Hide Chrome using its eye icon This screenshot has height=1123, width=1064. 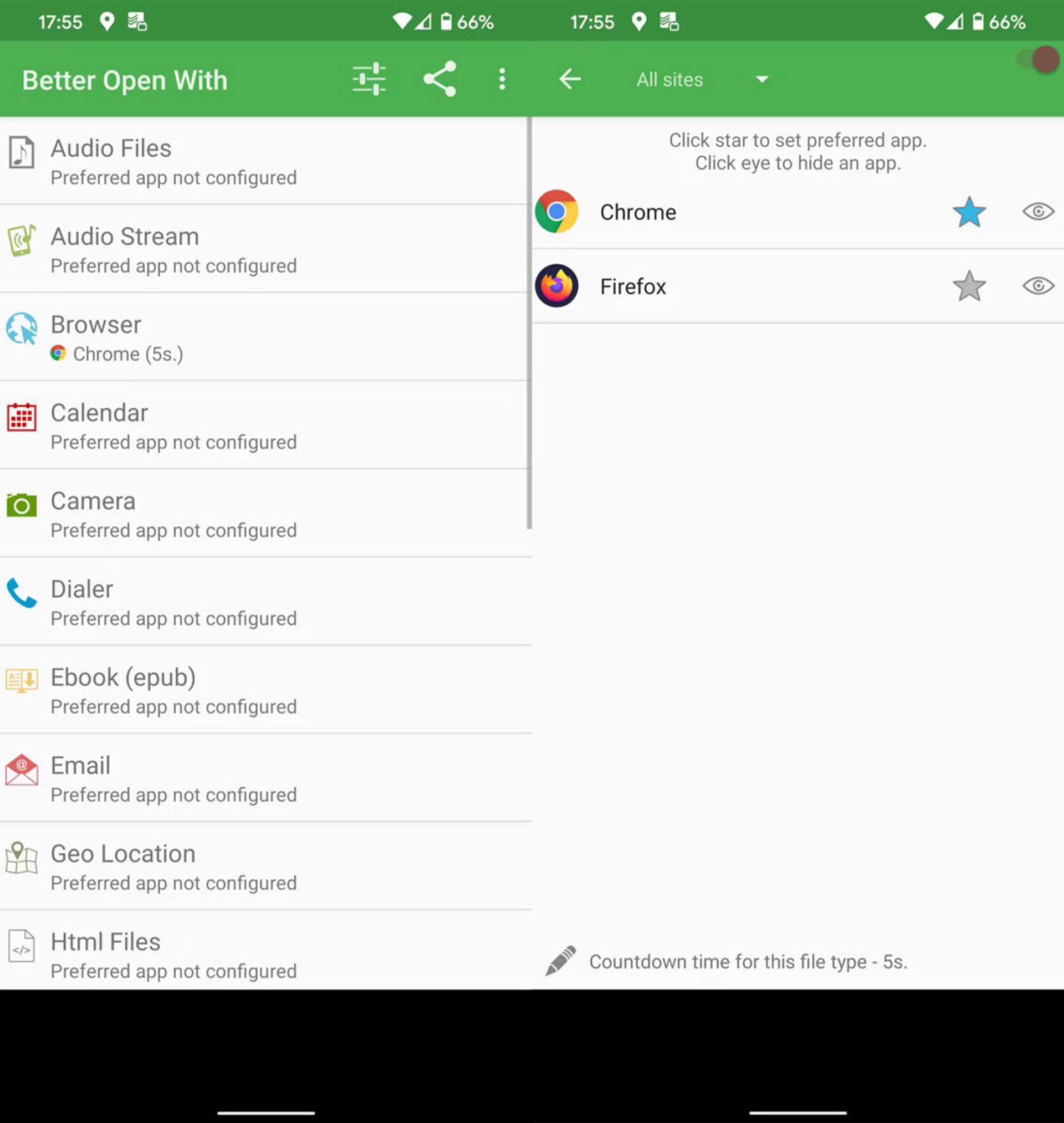(x=1038, y=212)
